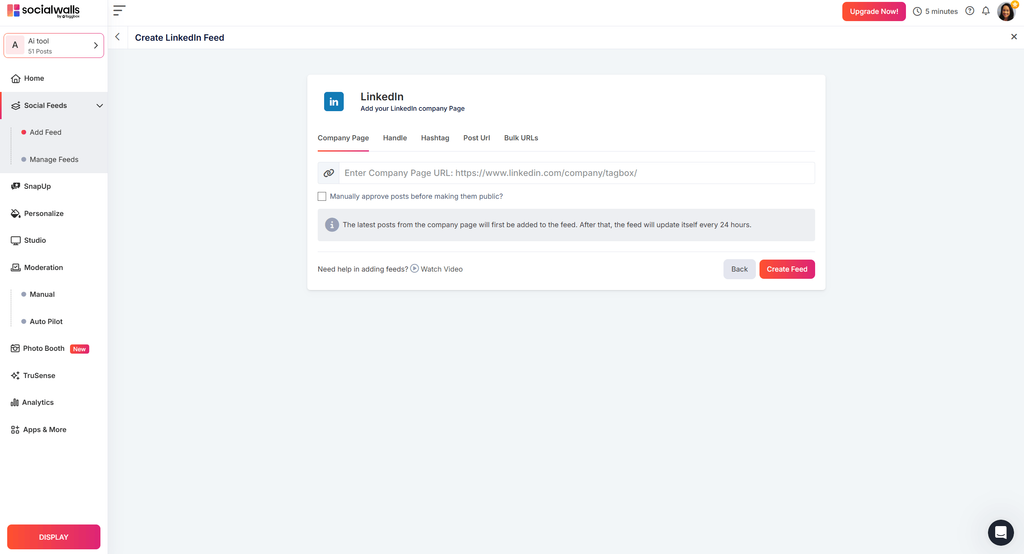Image resolution: width=1024 pixels, height=554 pixels.
Task: Switch to the Company Page tab
Action: pos(343,138)
